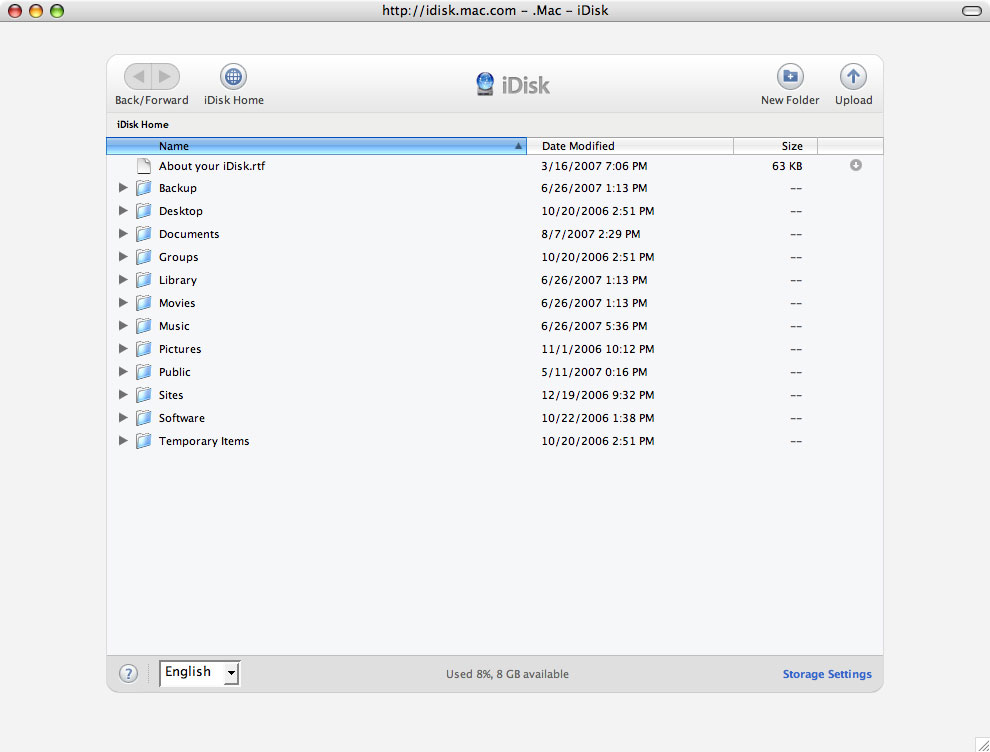Expand the Documents folder triangle
This screenshot has height=752, width=990.
(x=123, y=234)
